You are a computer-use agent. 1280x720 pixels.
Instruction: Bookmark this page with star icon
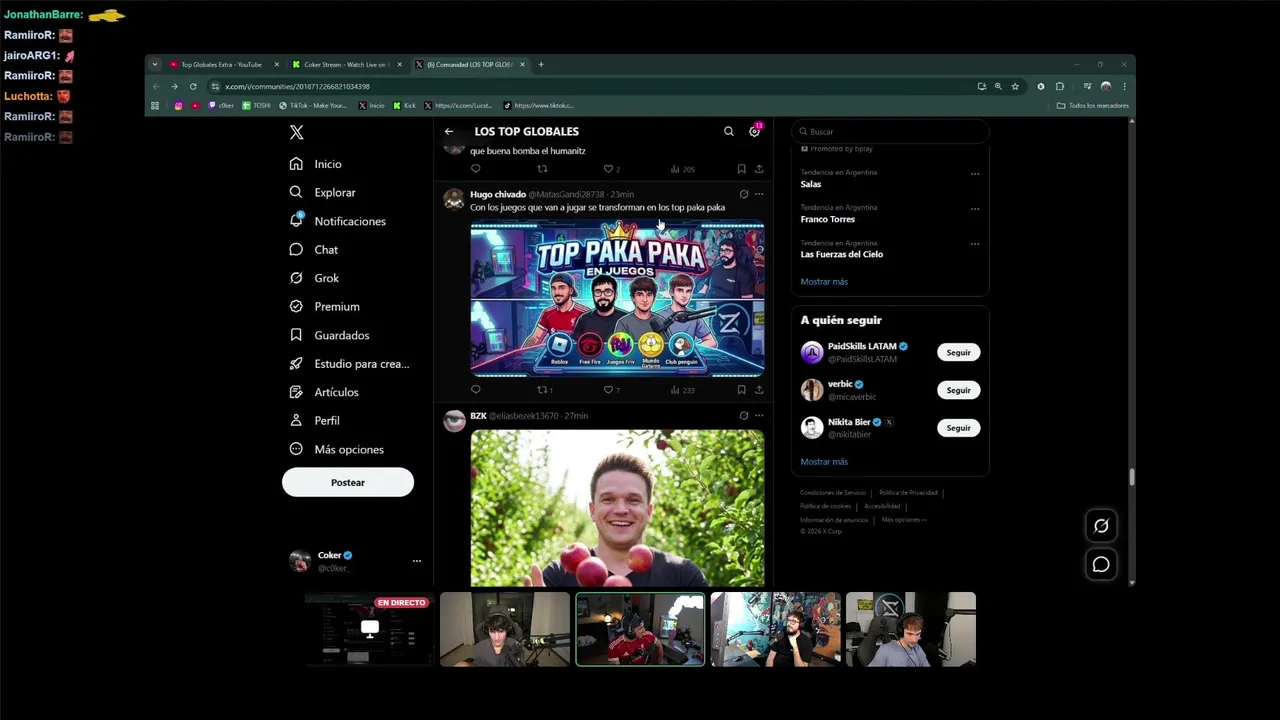(1015, 86)
